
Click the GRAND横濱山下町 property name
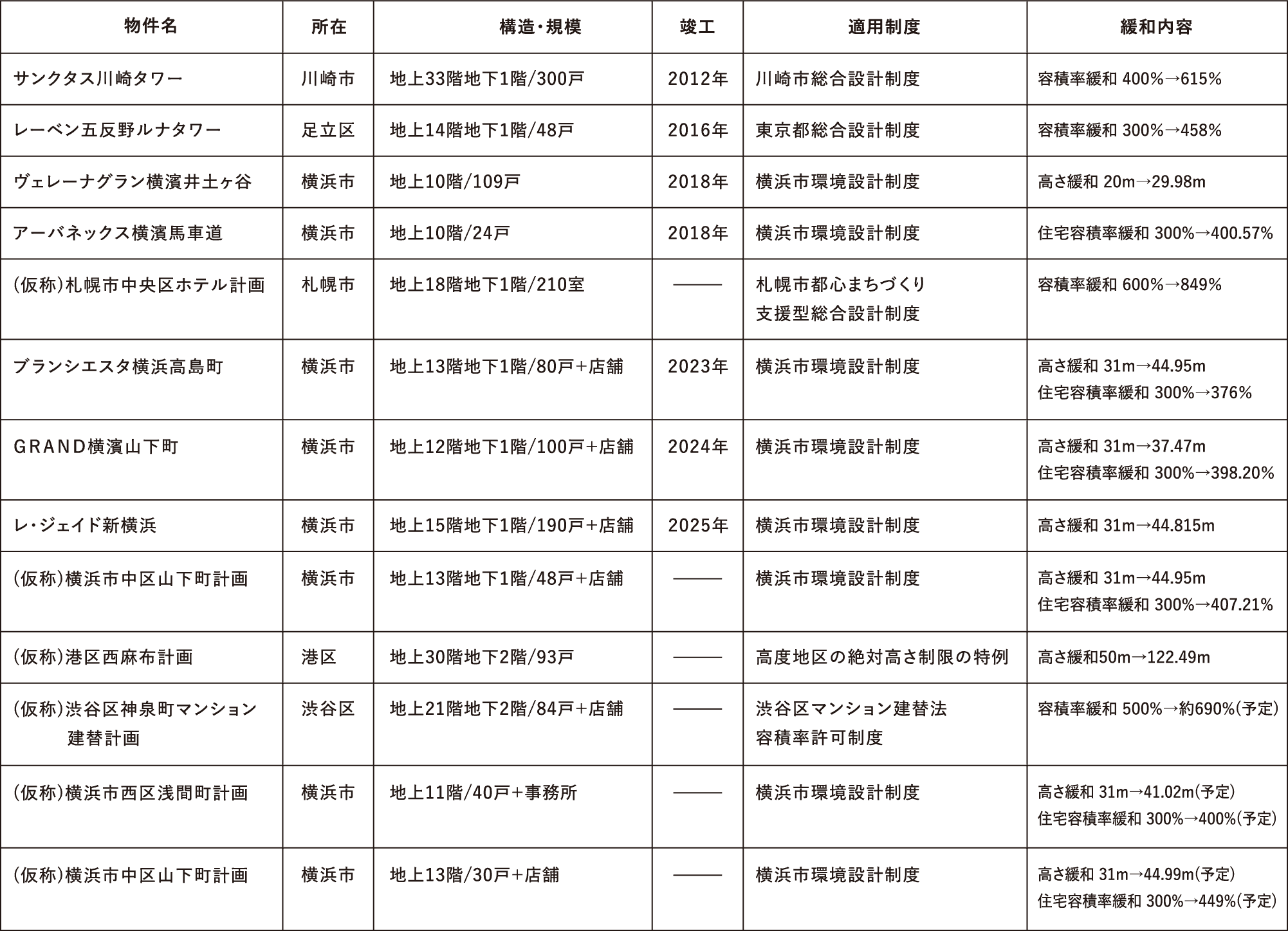pyautogui.click(x=96, y=447)
